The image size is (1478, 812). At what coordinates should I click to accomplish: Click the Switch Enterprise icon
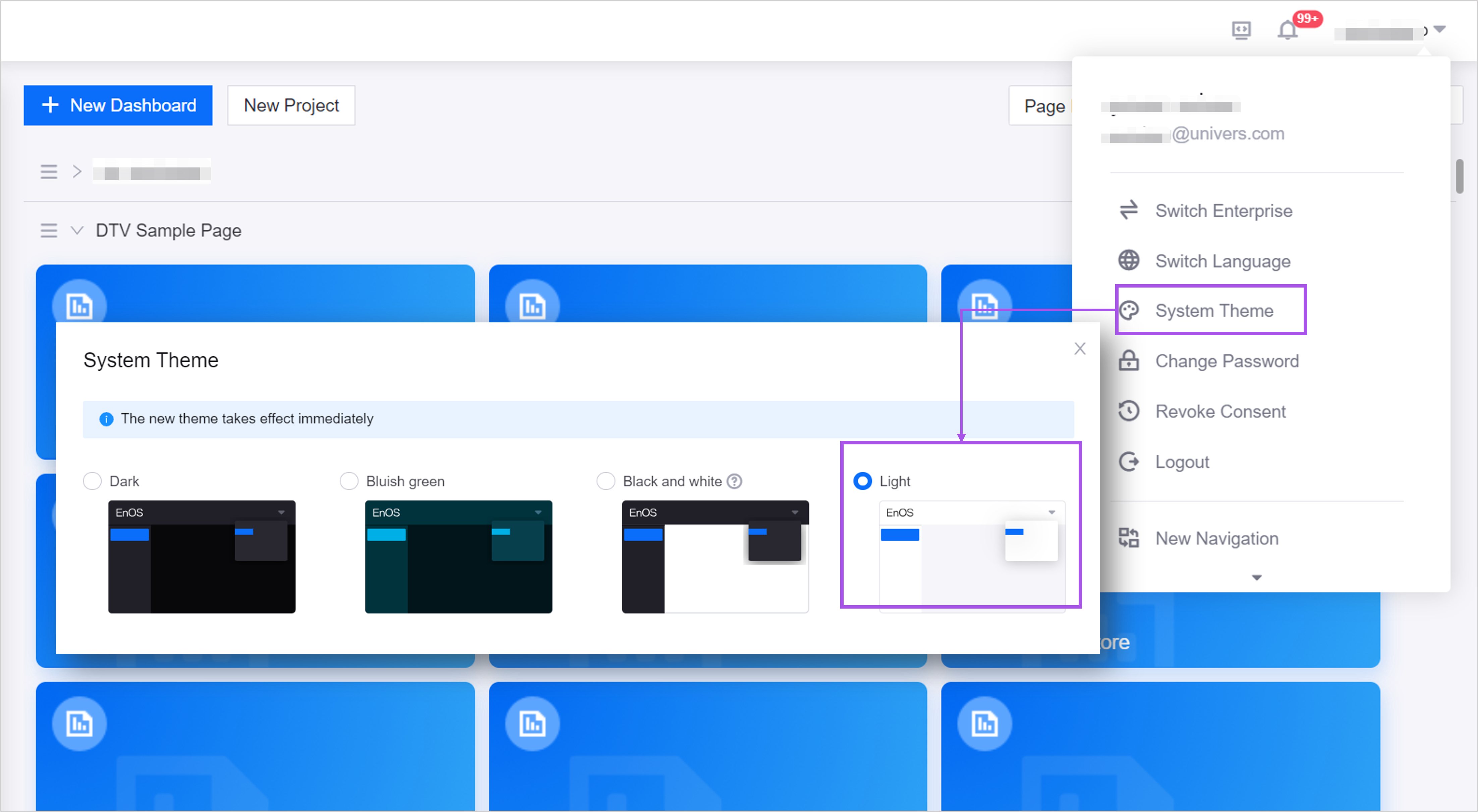[1129, 210]
